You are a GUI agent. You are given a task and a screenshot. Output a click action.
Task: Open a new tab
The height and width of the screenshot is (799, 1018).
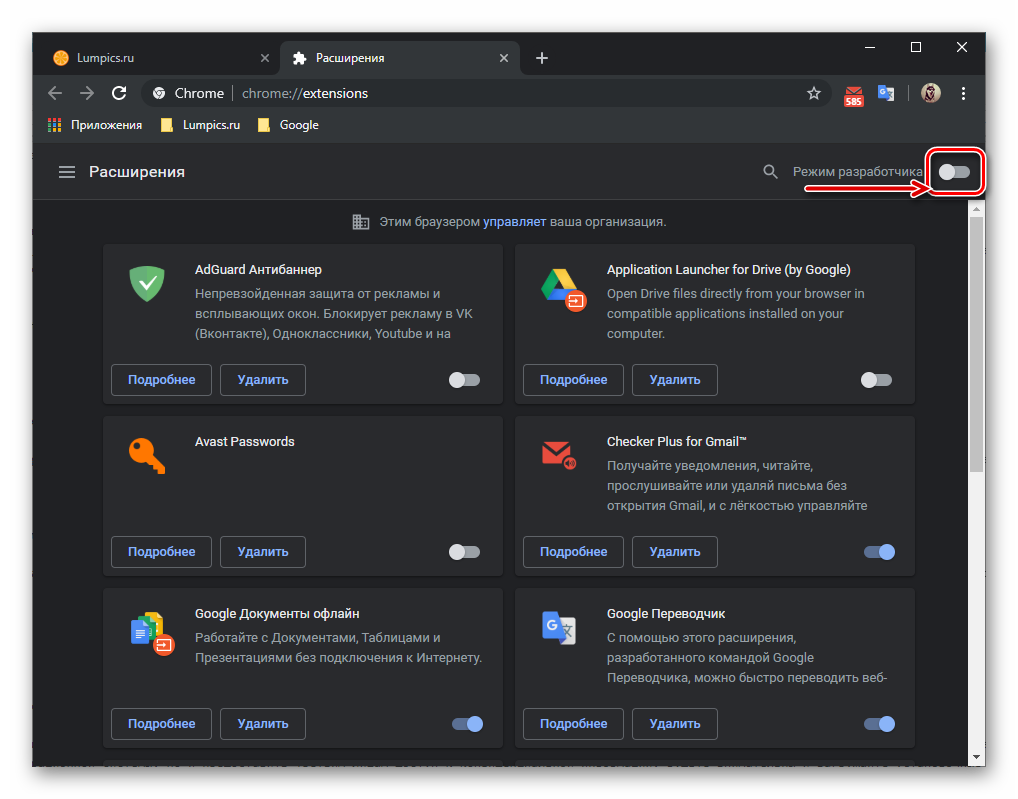coord(542,58)
